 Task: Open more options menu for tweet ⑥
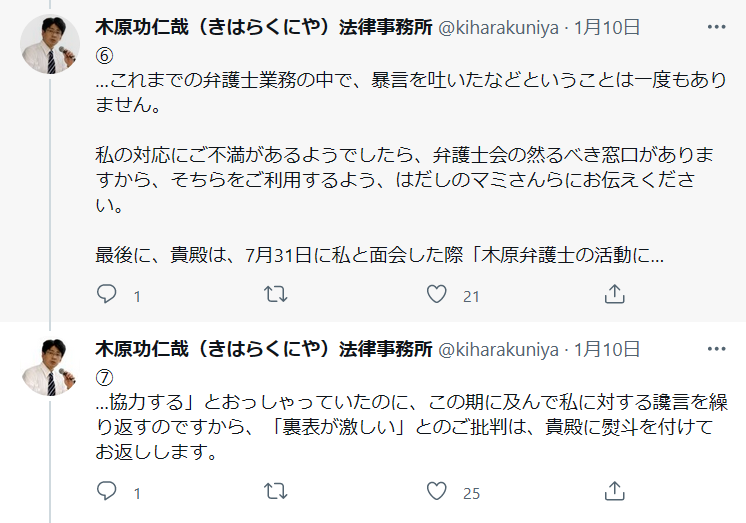click(x=716, y=27)
